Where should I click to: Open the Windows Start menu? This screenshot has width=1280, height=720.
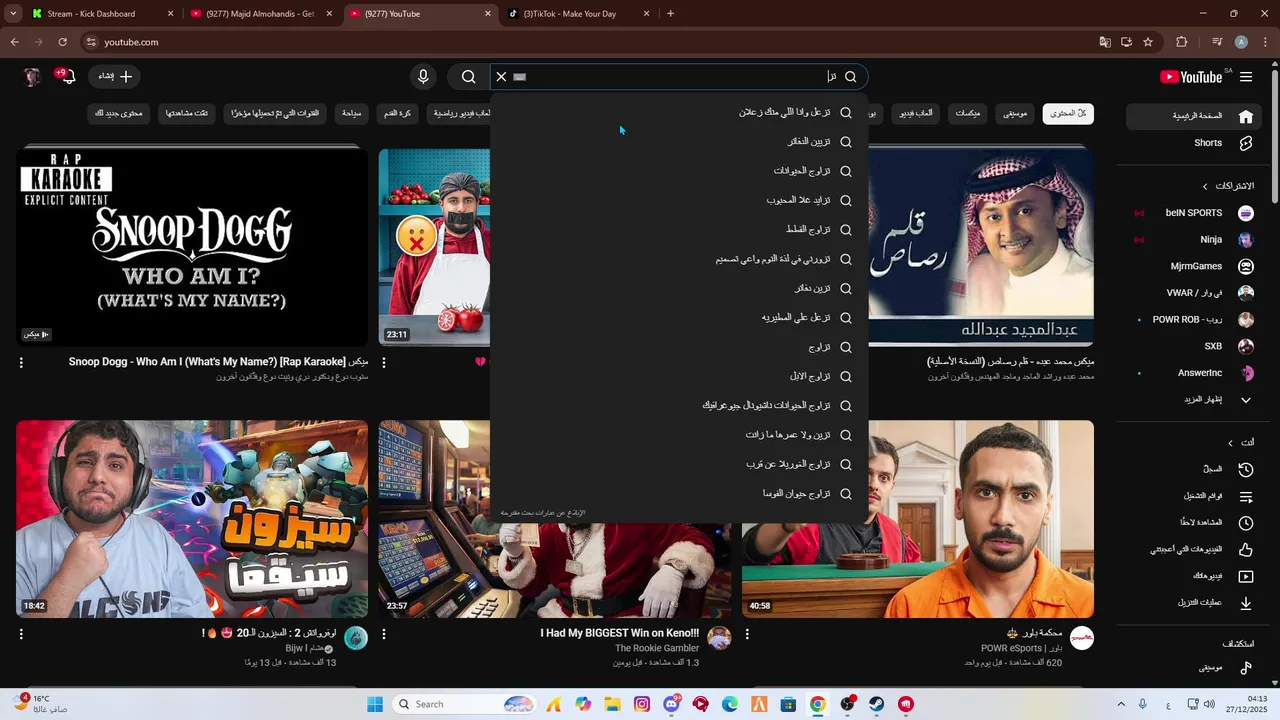375,704
